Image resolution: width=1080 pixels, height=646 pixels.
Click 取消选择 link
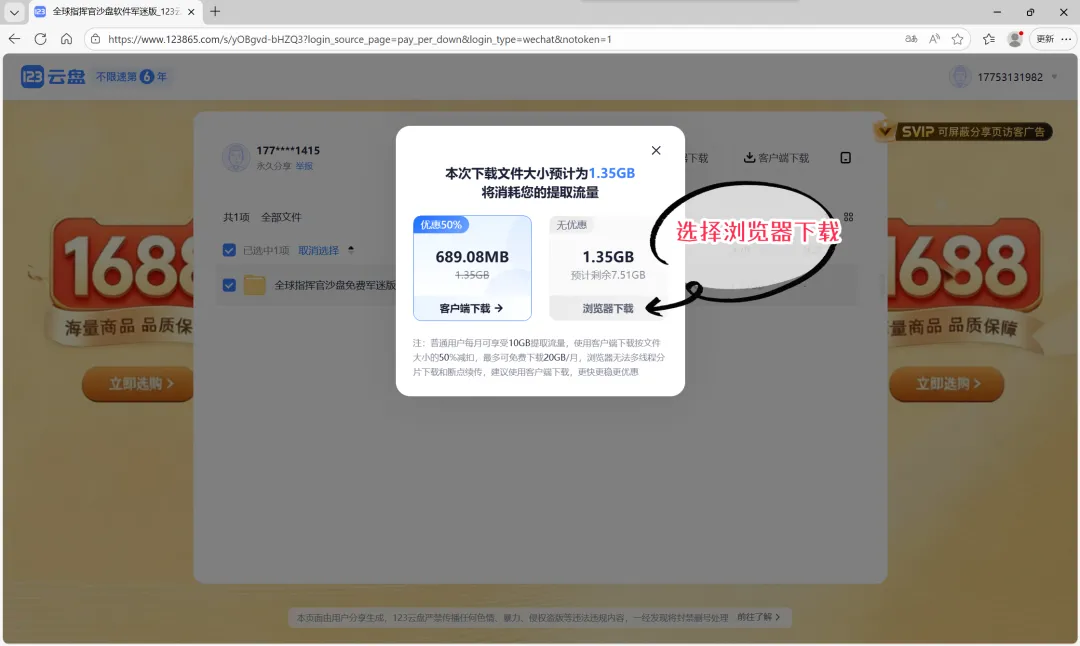(318, 251)
